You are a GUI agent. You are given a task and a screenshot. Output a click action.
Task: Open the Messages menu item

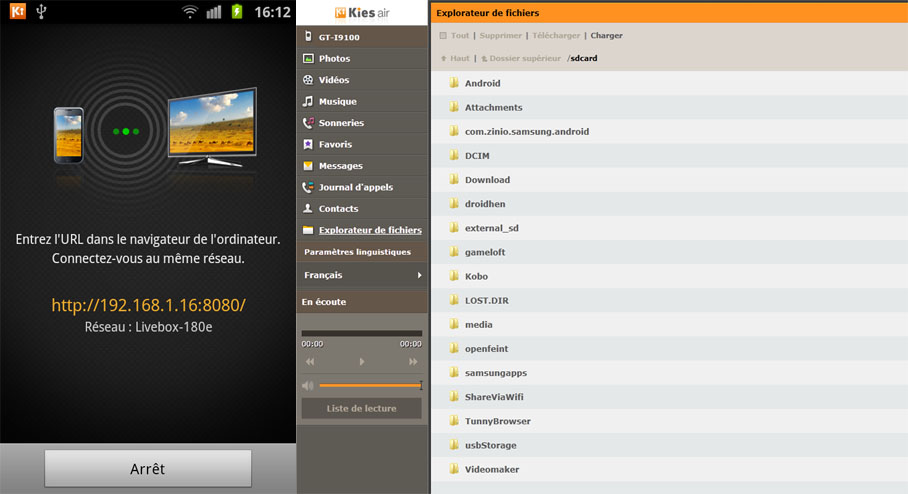[363, 166]
